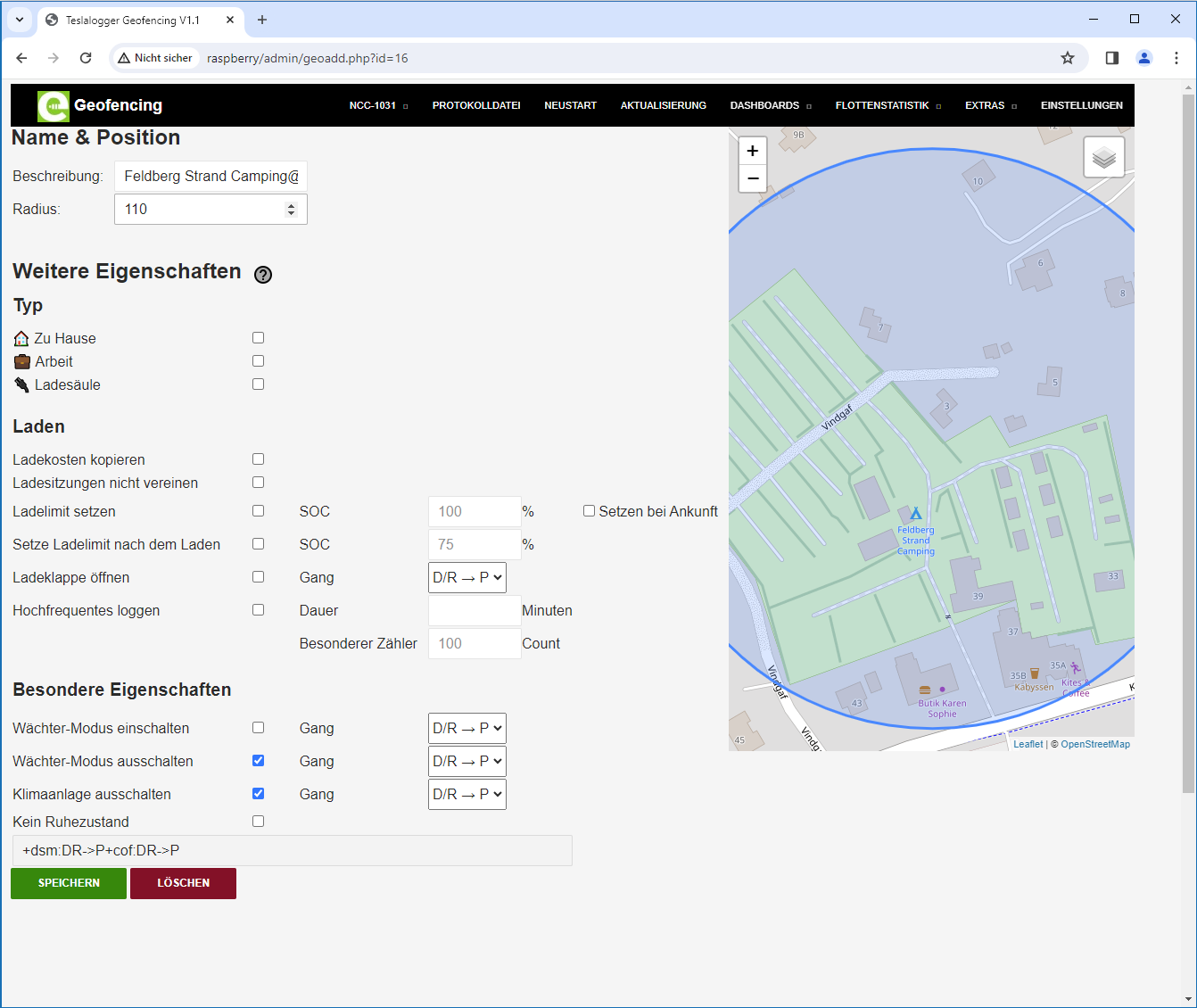Open the Wächter-Modus einschalten Gang dropdown

[x=467, y=729]
